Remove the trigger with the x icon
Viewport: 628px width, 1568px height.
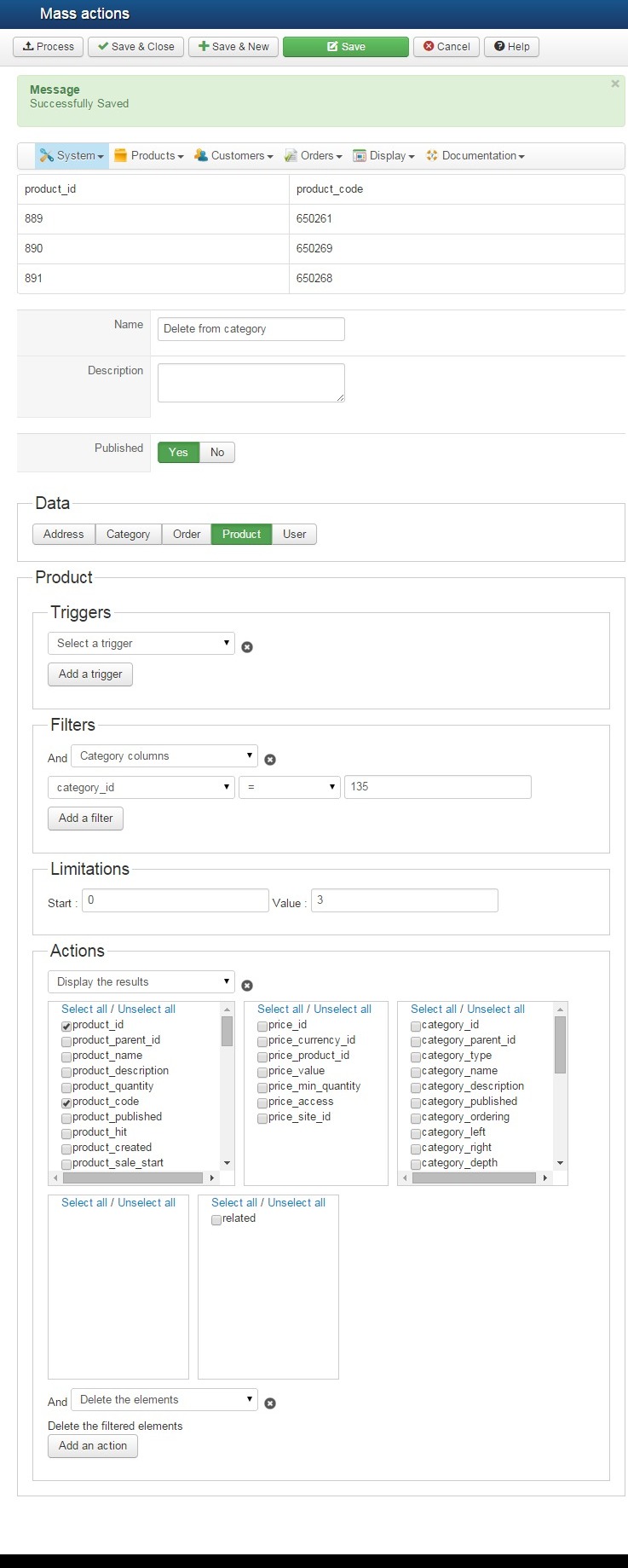[247, 647]
